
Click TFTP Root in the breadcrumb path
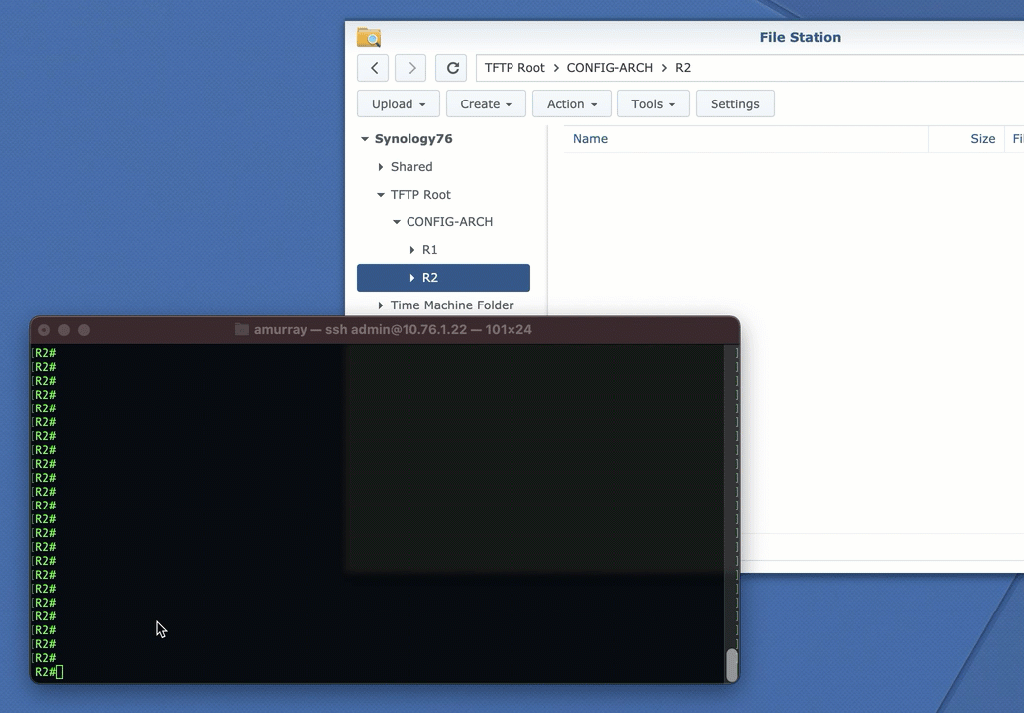click(x=515, y=68)
